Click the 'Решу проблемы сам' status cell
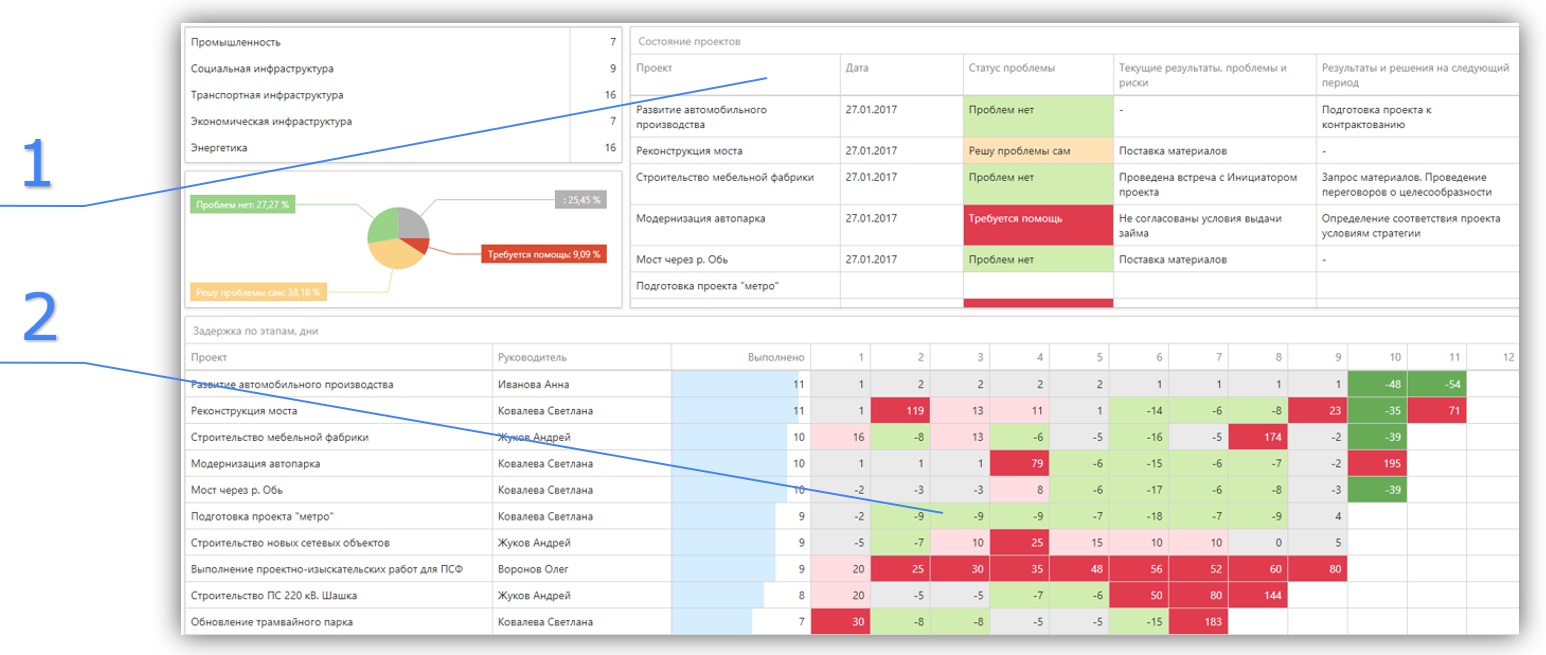Image resolution: width=1546 pixels, height=655 pixels. click(1037, 151)
